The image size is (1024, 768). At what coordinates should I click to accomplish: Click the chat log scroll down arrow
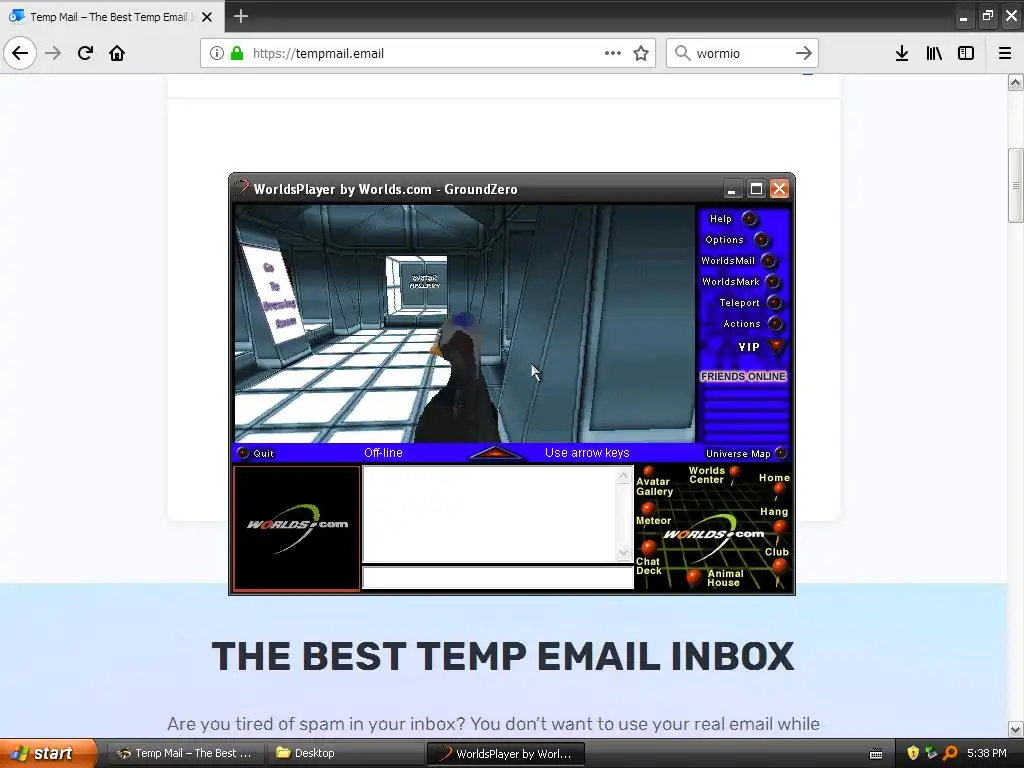click(x=624, y=553)
